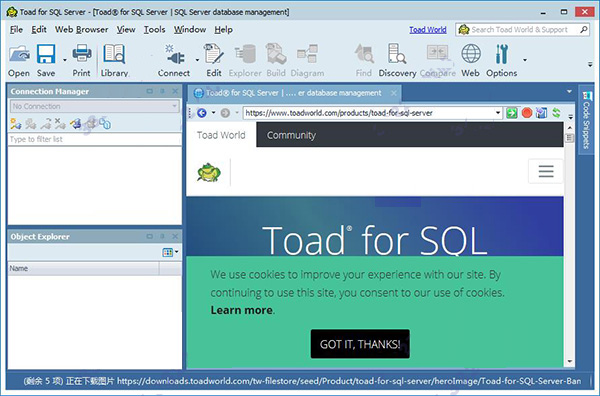Open the Tools menu

tap(155, 29)
